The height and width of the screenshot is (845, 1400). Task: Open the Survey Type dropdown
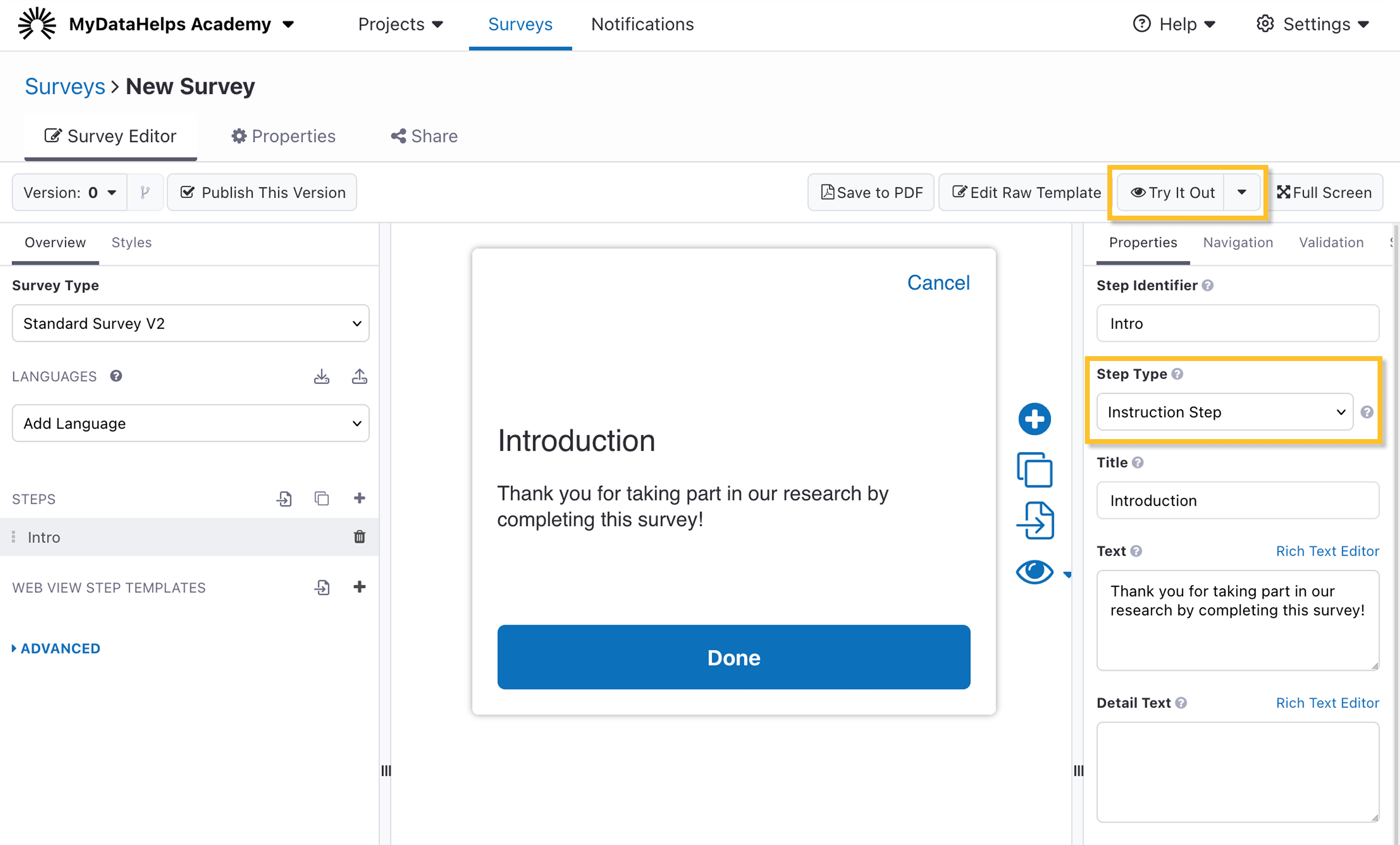(190, 323)
